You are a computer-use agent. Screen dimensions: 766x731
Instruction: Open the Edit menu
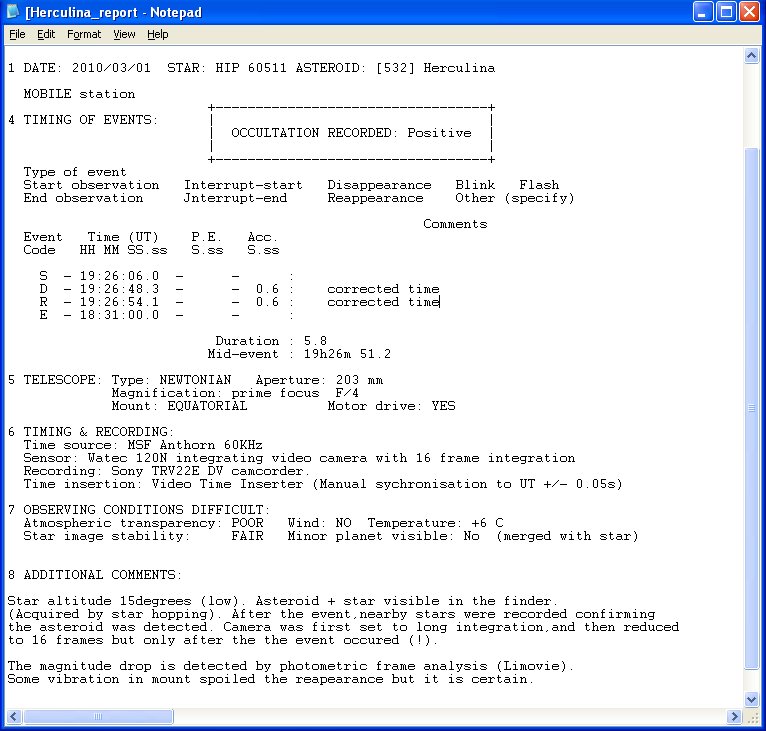click(x=46, y=34)
